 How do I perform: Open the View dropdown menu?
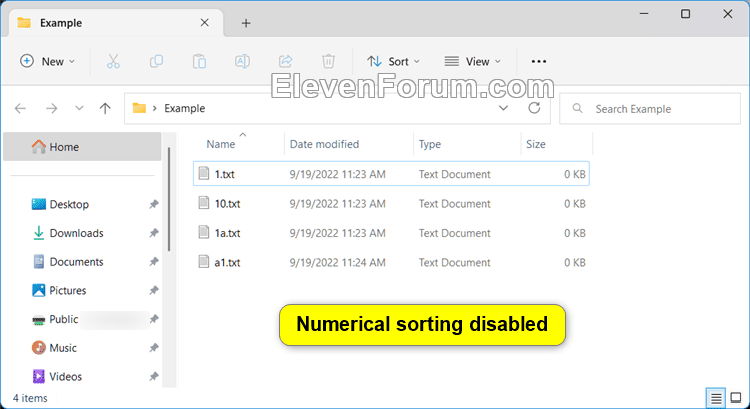pos(473,61)
